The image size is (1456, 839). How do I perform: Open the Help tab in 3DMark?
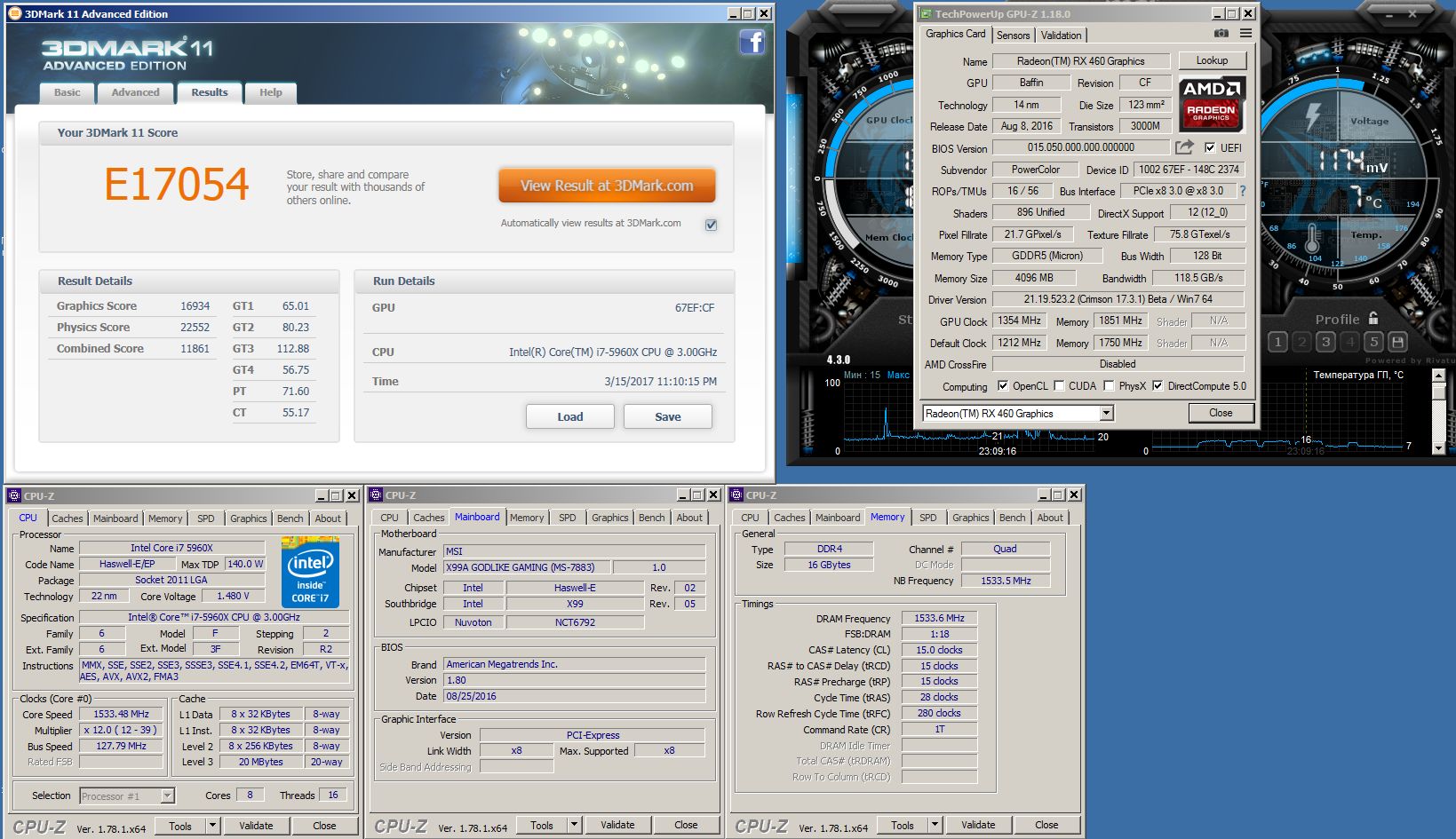[271, 92]
